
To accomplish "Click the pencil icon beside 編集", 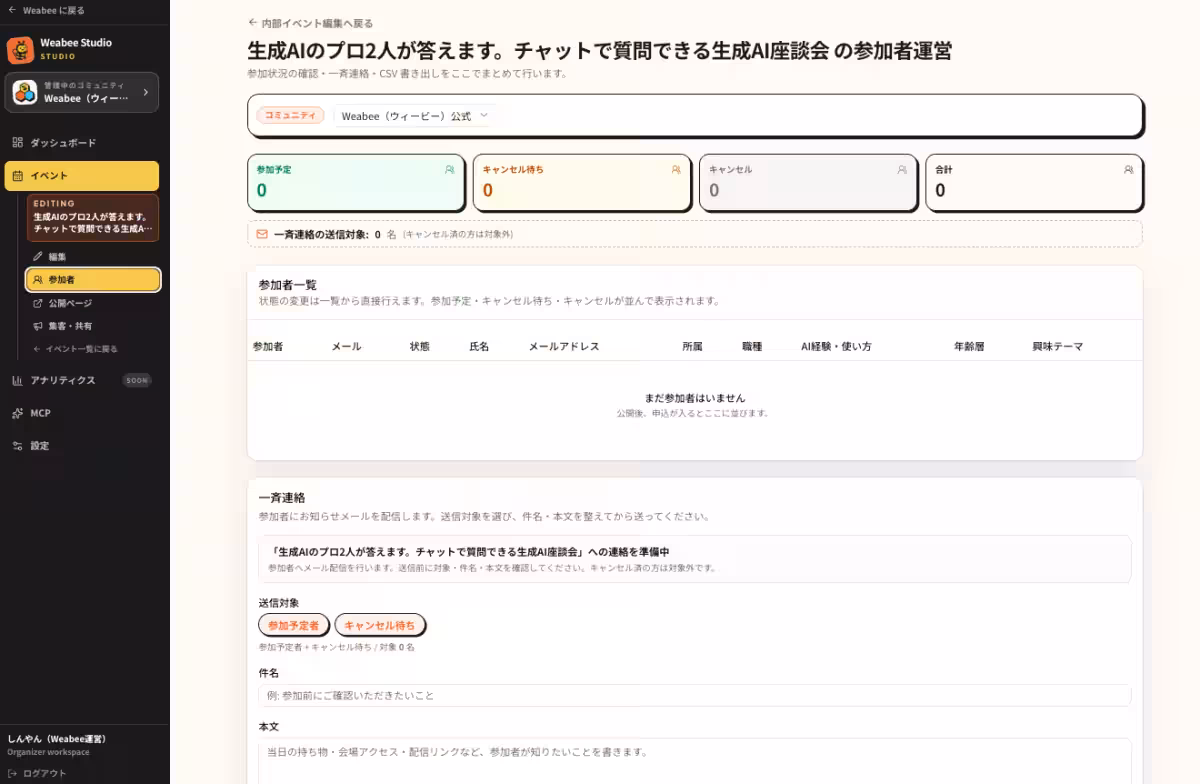I will [x=38, y=257].
